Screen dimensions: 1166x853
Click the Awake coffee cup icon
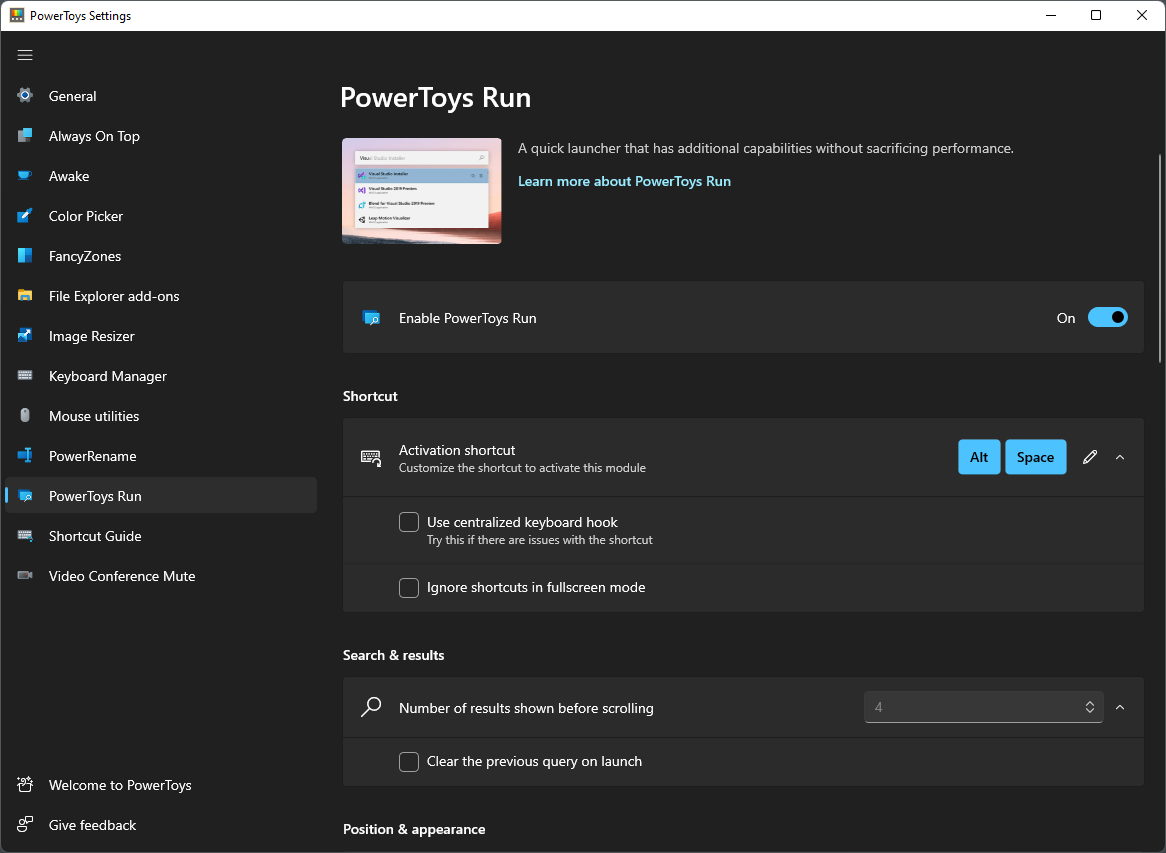point(25,176)
